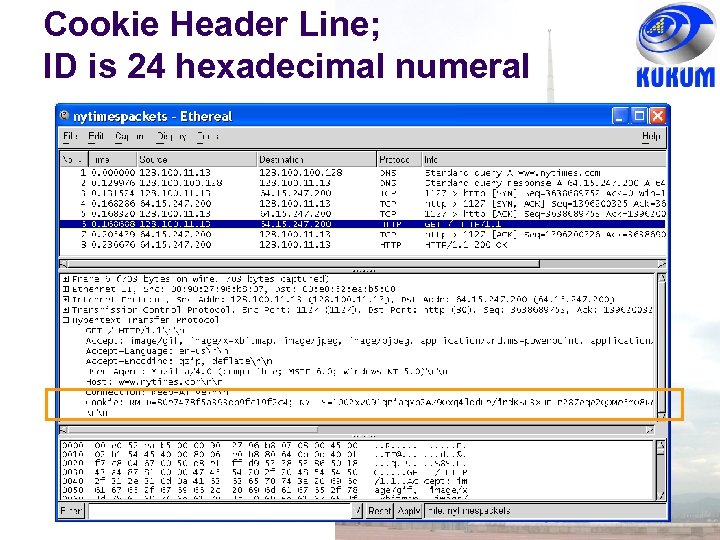
Task: Click the Ethereal title bar app icon
Action: tap(64, 115)
